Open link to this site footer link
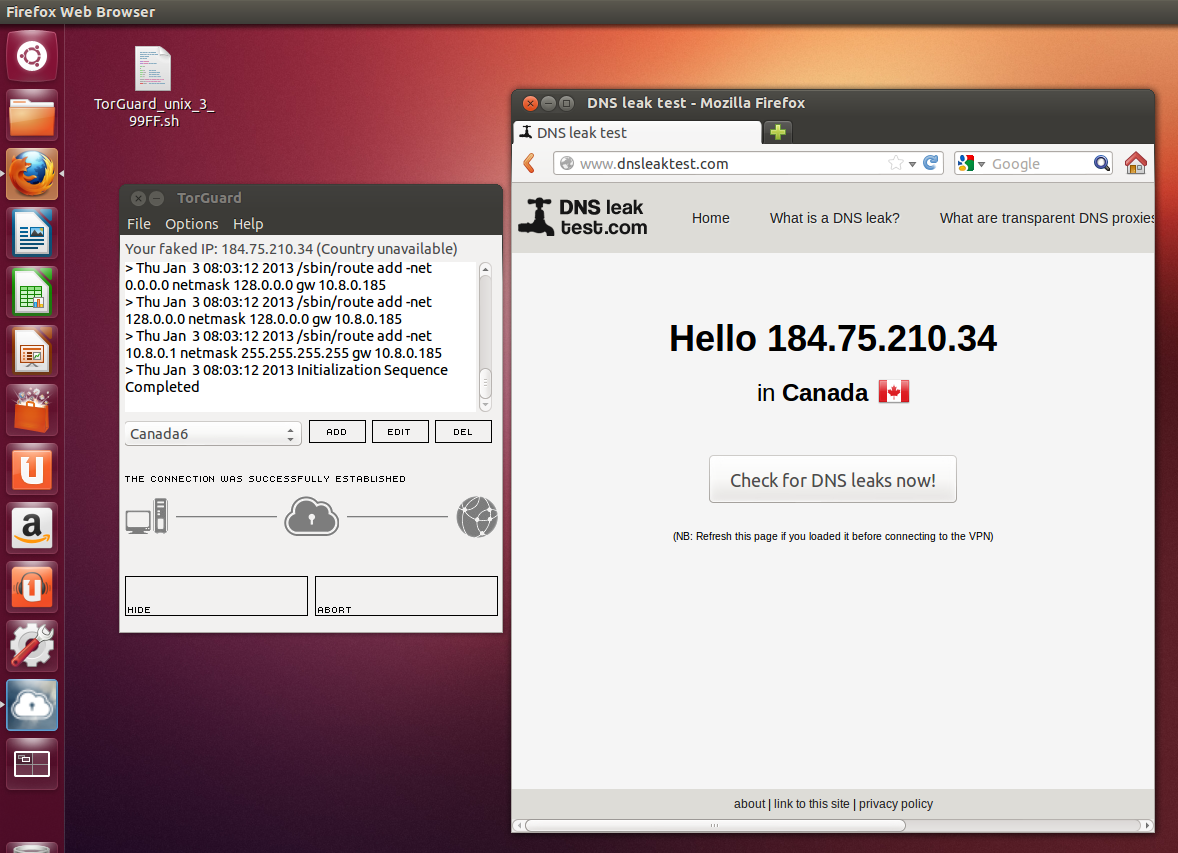1178x853 pixels. (x=811, y=803)
